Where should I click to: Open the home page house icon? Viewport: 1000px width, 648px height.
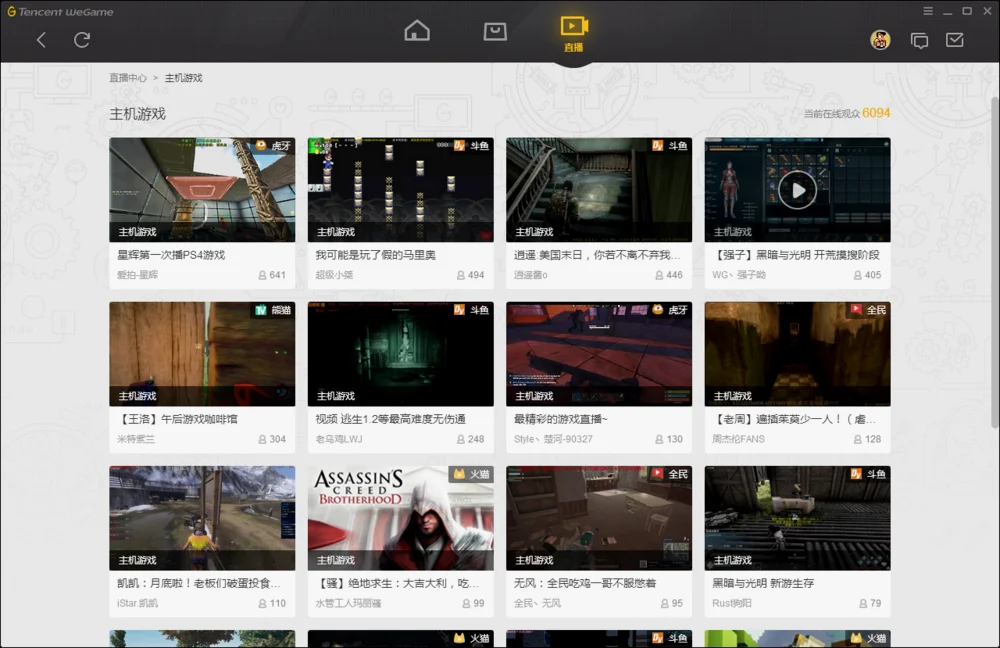coord(417,31)
